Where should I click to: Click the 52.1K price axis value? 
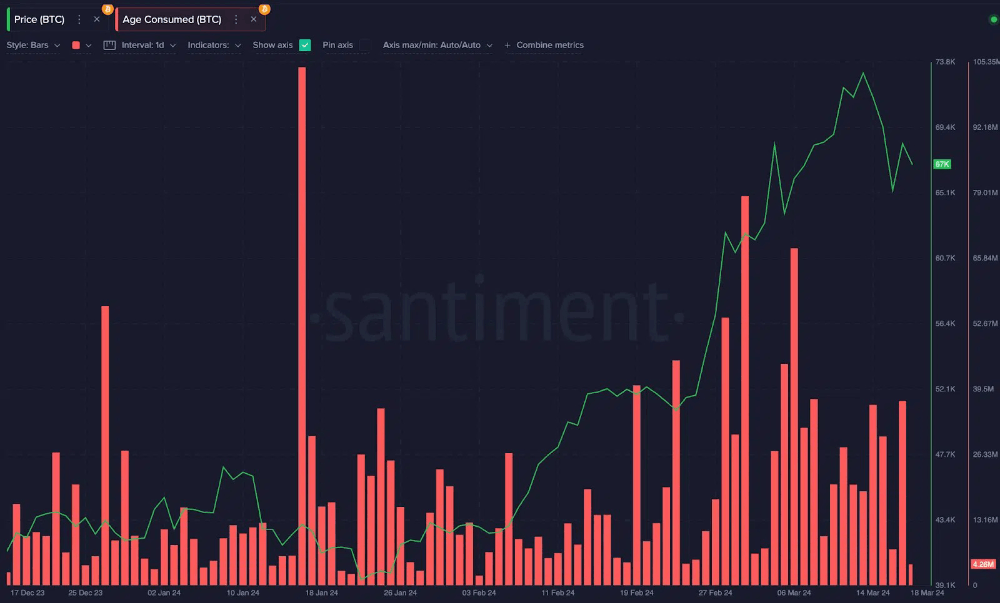coord(945,389)
